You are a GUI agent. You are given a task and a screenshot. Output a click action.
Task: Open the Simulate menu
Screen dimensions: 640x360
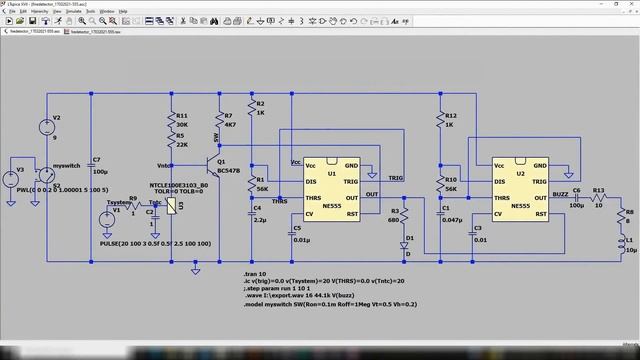[x=74, y=11]
